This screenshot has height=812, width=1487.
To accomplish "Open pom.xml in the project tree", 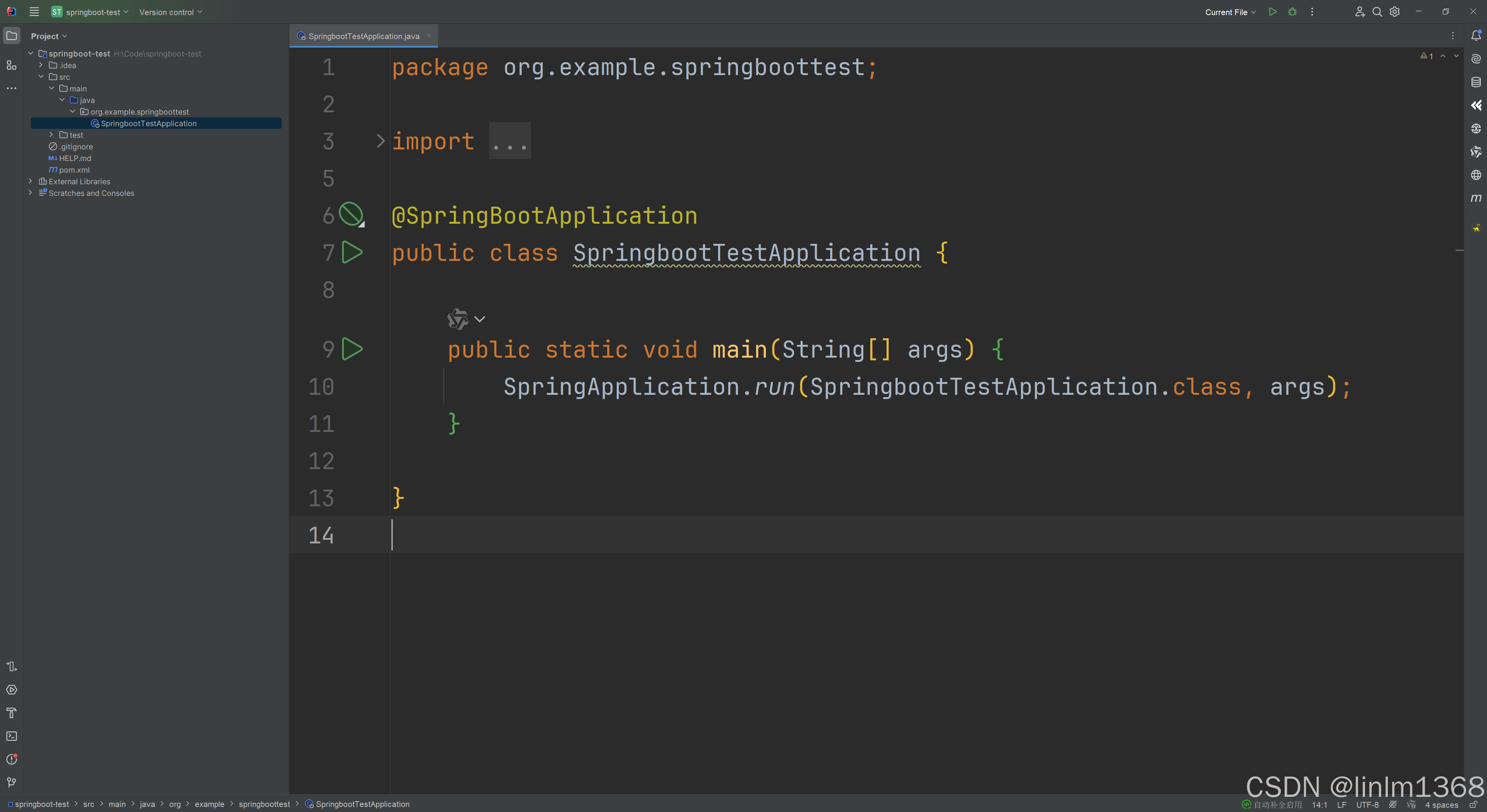I will (74, 170).
